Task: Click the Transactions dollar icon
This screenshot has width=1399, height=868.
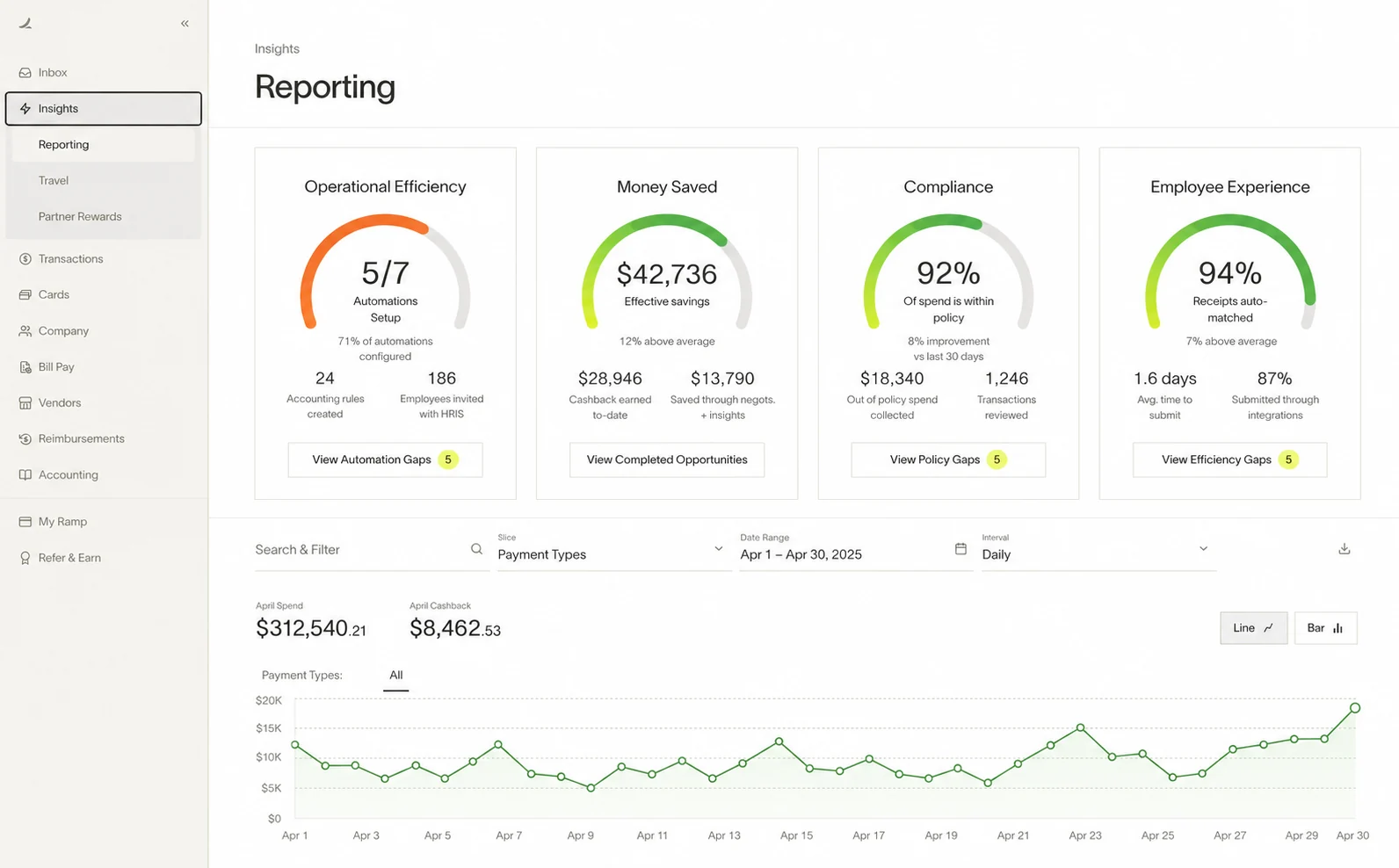Action: (25, 259)
